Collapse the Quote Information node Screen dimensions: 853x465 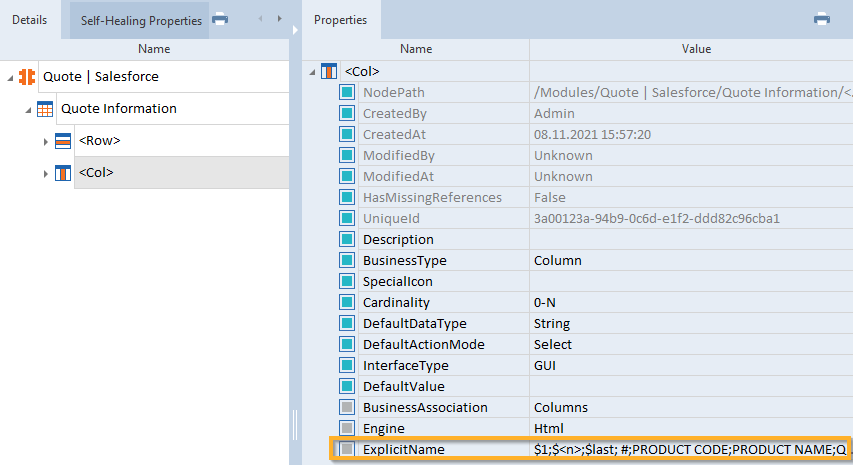click(x=28, y=109)
